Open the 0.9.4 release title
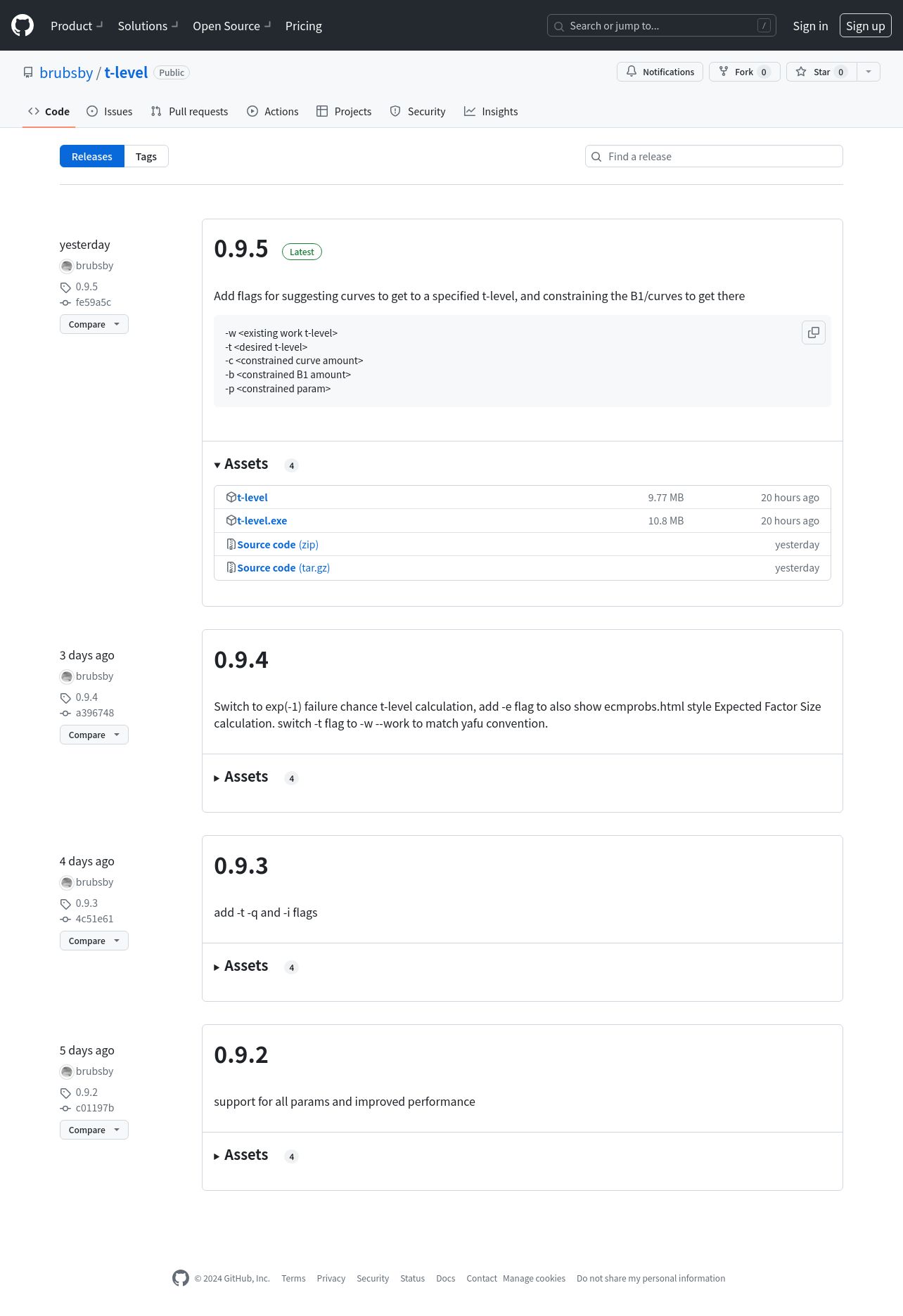903x1316 pixels. pos(241,659)
